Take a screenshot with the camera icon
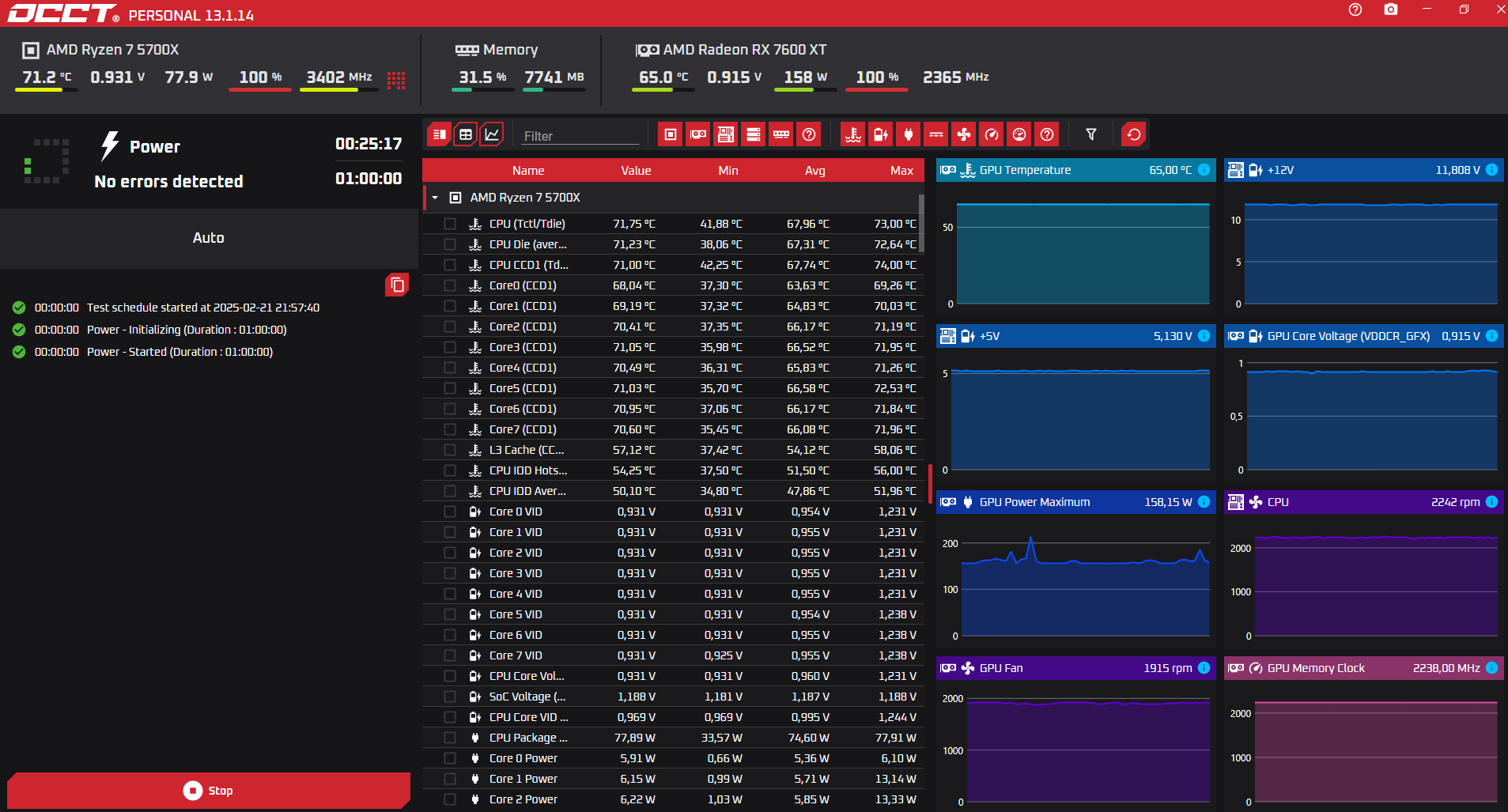The width and height of the screenshot is (1508, 812). coord(1391,9)
